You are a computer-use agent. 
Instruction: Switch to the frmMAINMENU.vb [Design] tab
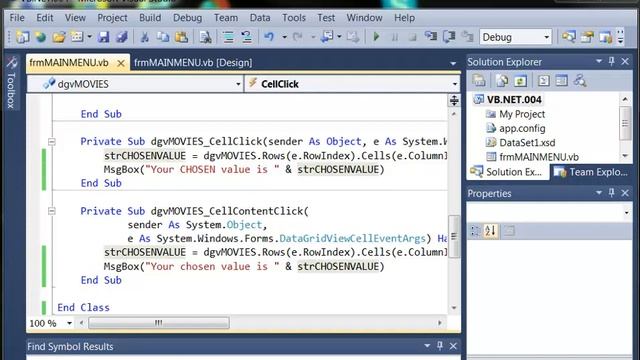tap(193, 63)
